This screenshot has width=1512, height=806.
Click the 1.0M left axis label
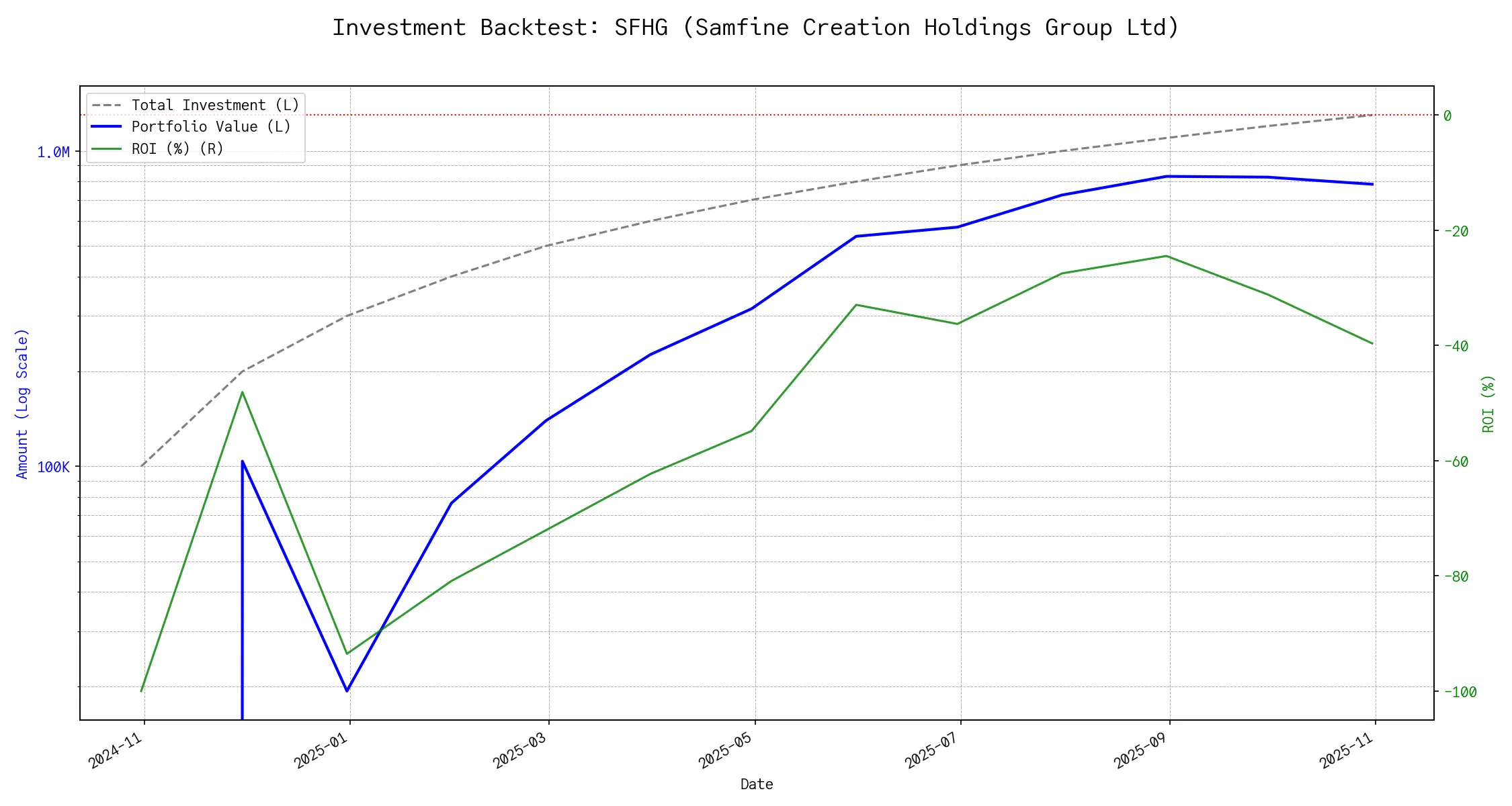point(53,152)
